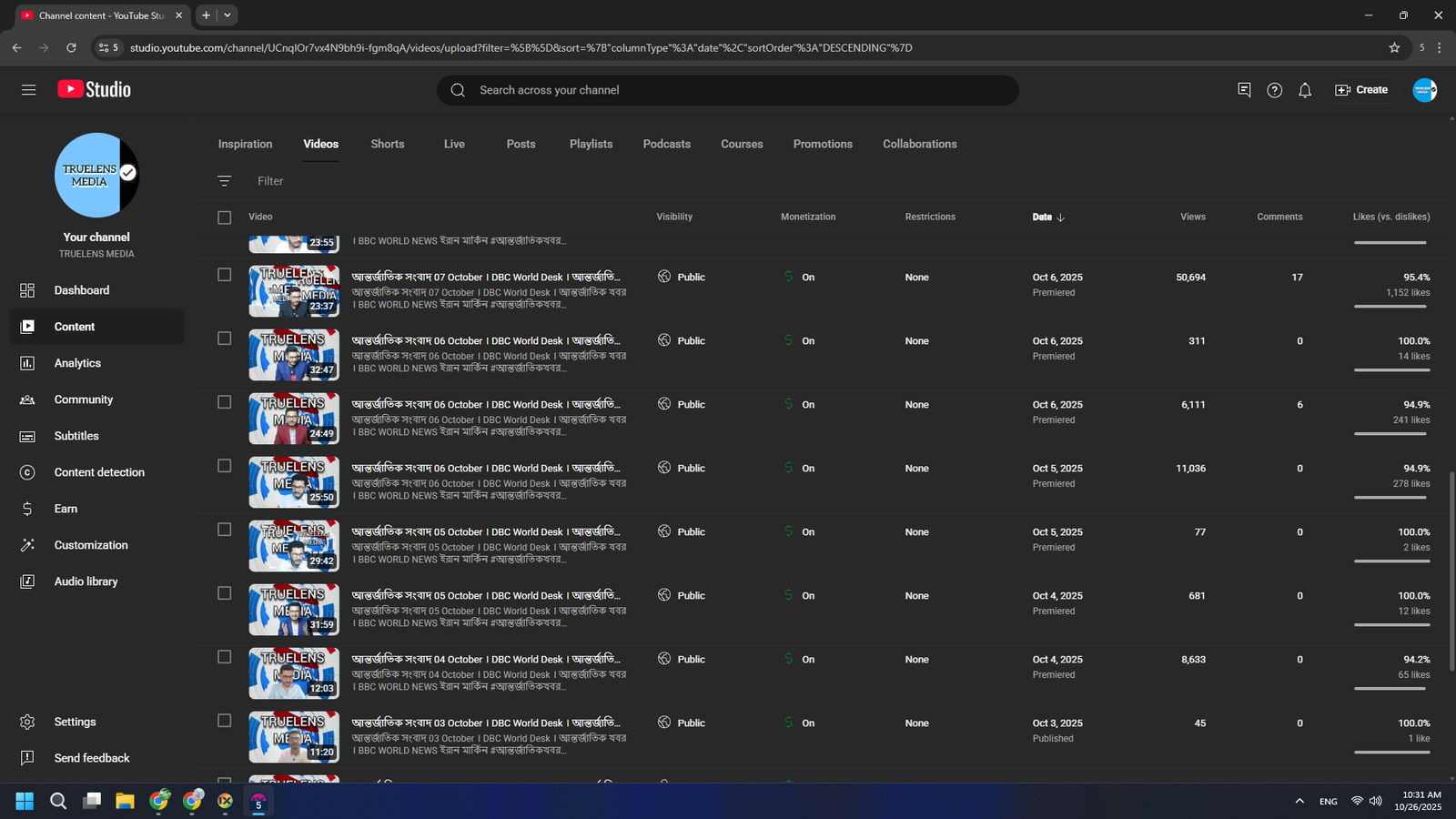Click the Content detection copyright icon

(27, 472)
